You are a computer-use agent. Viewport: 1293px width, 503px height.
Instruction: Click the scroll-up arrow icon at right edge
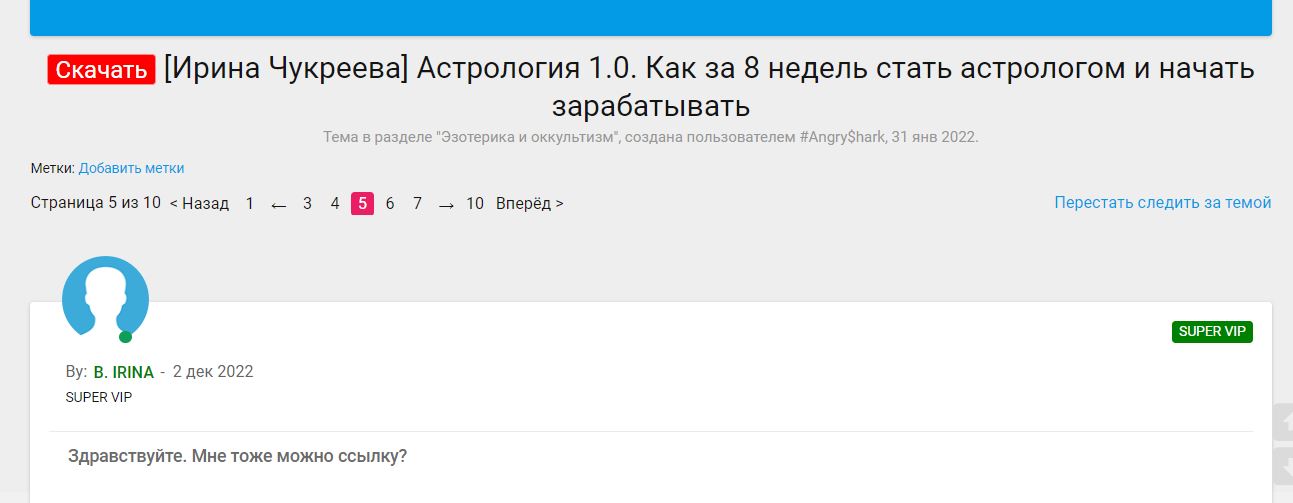(1283, 422)
